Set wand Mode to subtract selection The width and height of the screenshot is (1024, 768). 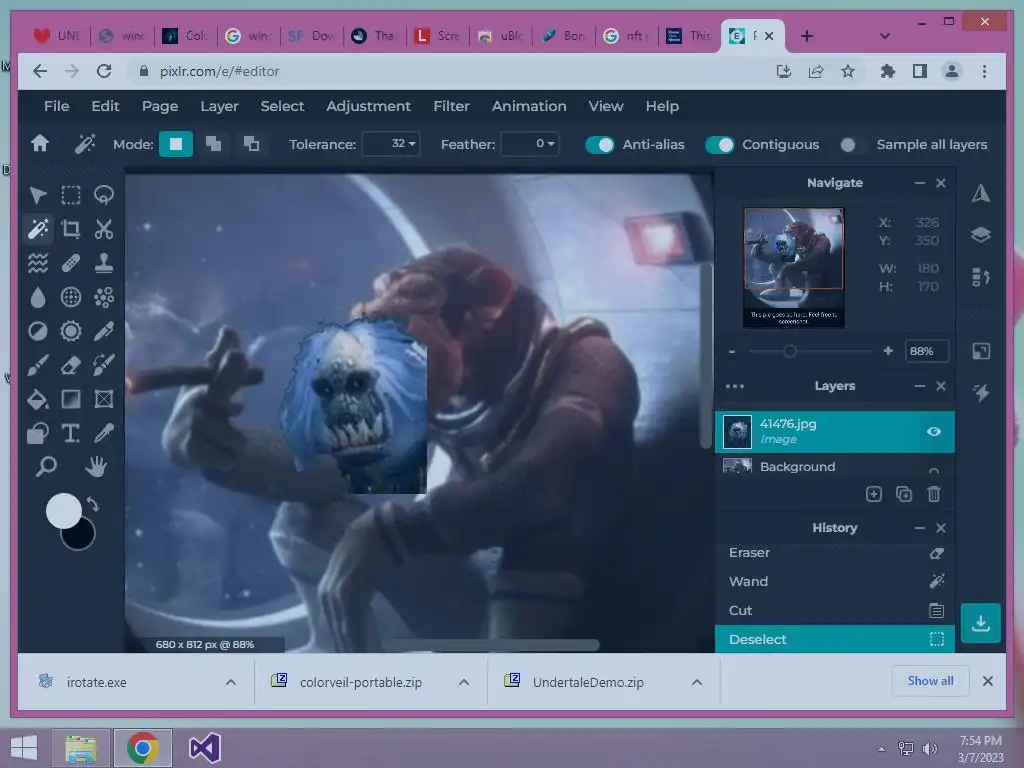point(251,144)
